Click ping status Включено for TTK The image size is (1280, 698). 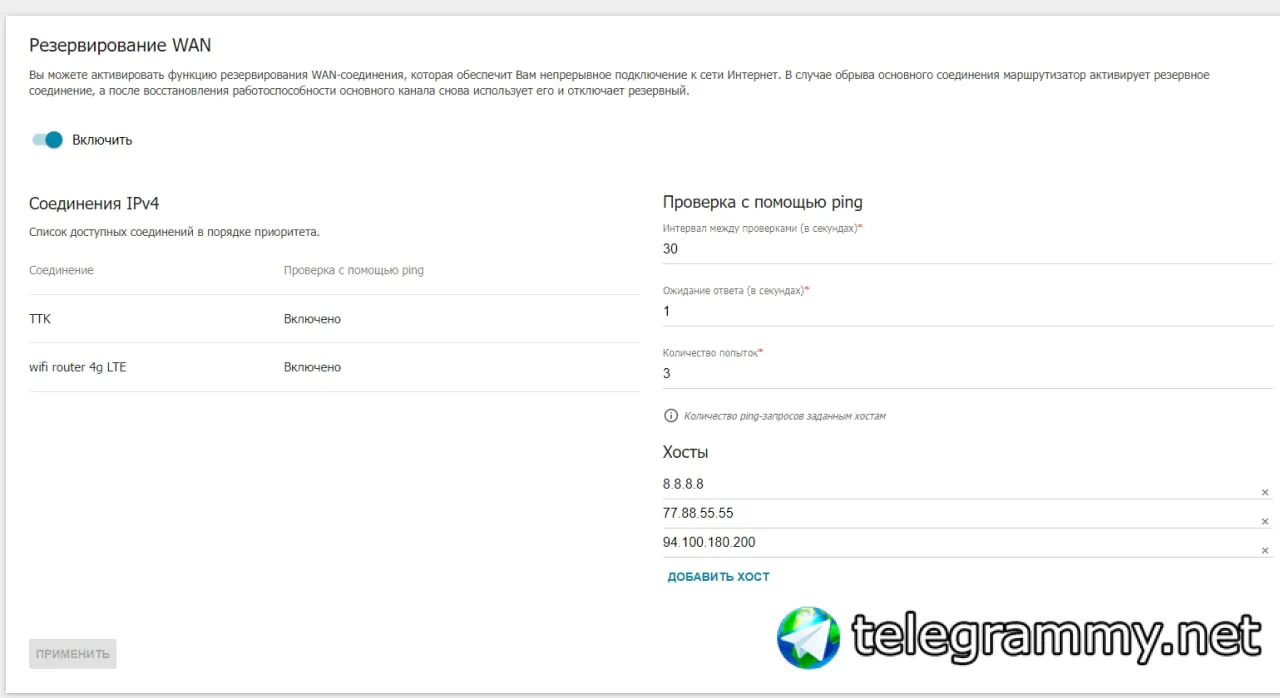tap(312, 319)
